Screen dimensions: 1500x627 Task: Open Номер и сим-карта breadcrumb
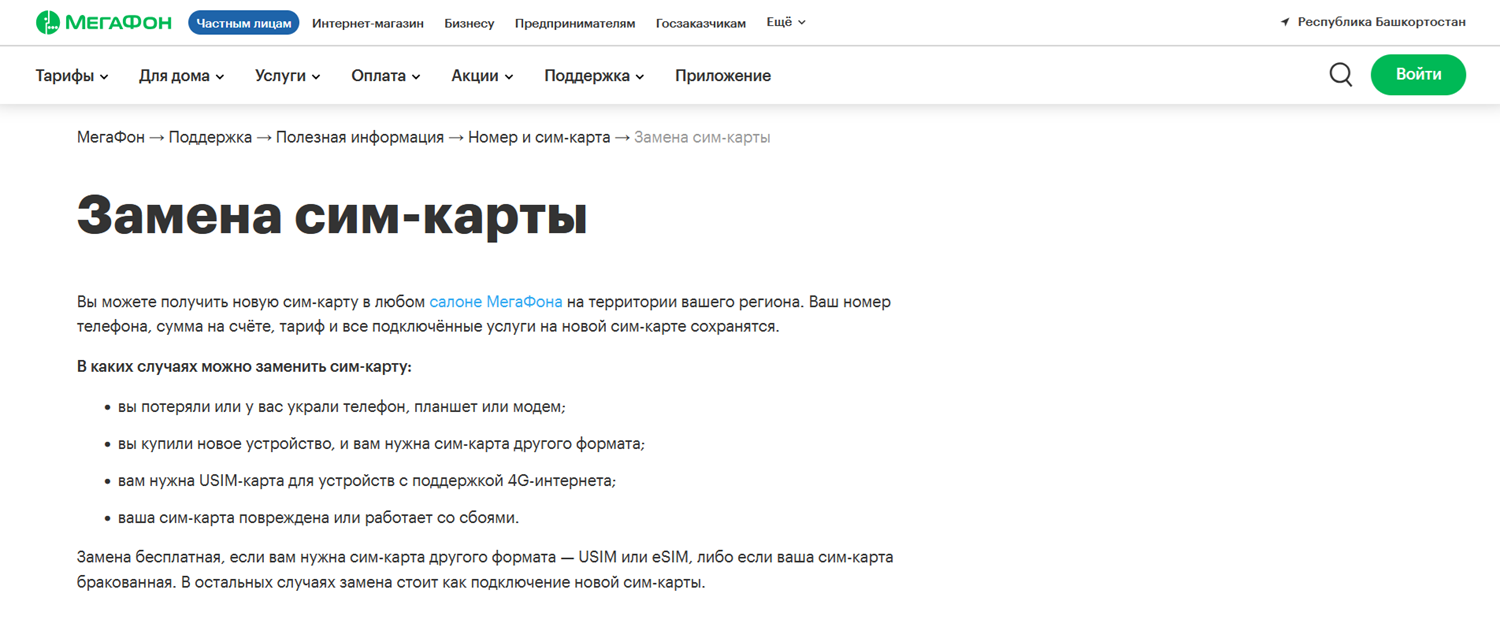[539, 138]
